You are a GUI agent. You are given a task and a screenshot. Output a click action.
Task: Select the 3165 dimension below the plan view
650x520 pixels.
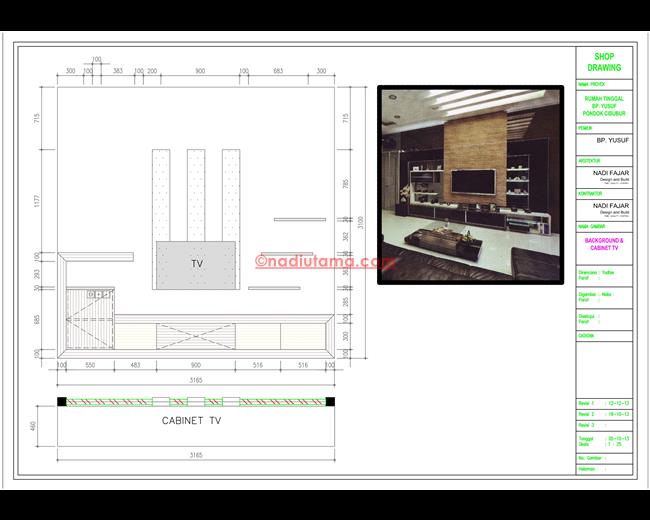pos(196,455)
